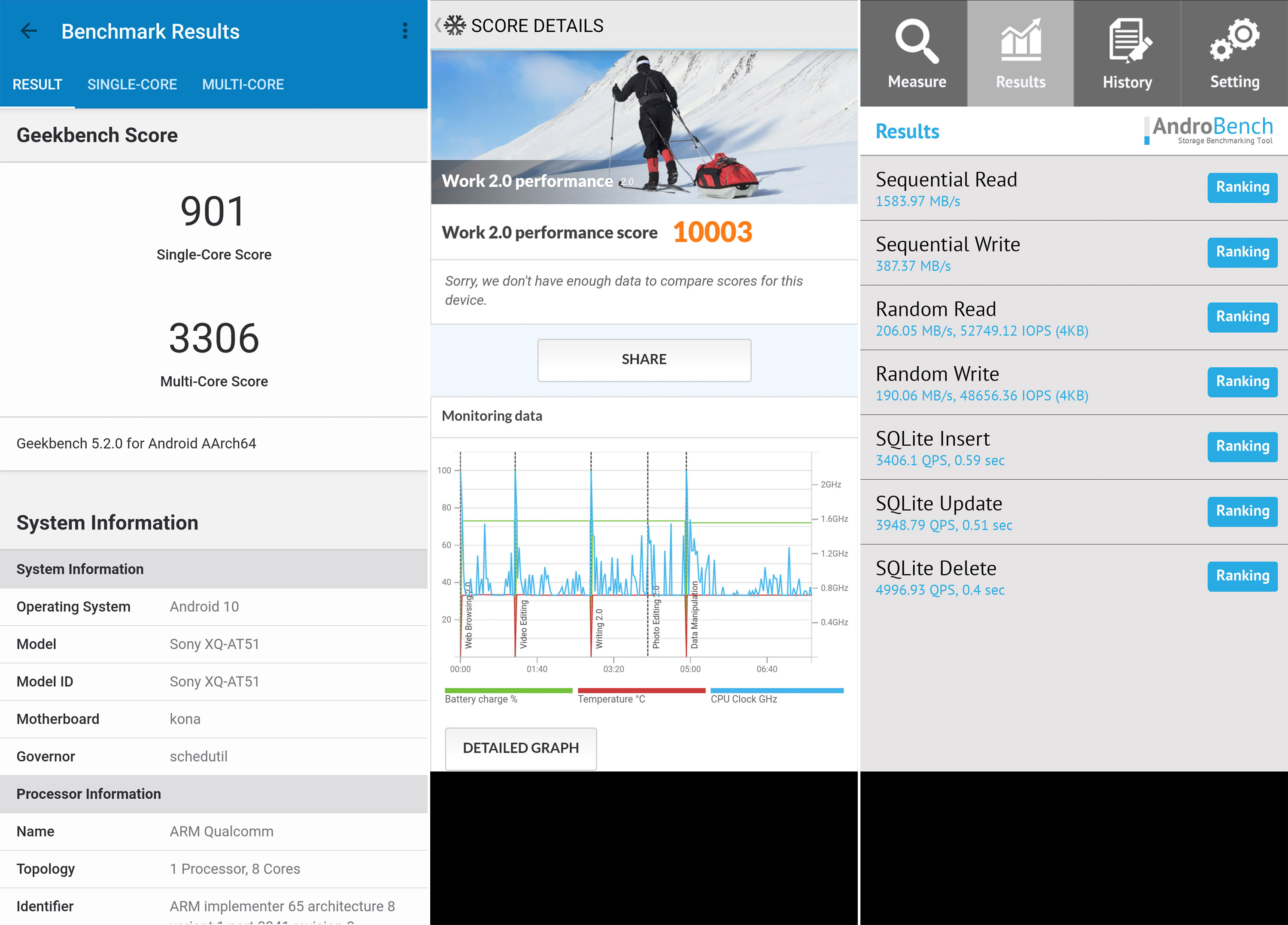Tap the Model Sony XQ-AT51 row
The height and width of the screenshot is (925, 1288).
coord(213,644)
